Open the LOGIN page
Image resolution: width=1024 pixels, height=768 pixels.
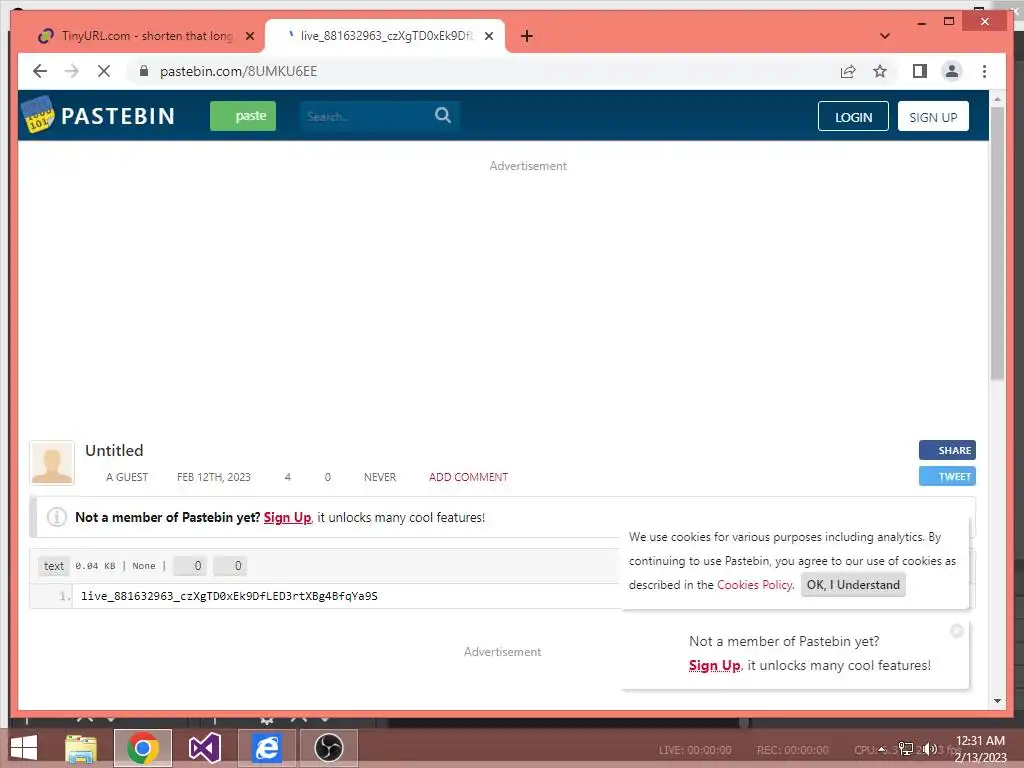point(853,116)
